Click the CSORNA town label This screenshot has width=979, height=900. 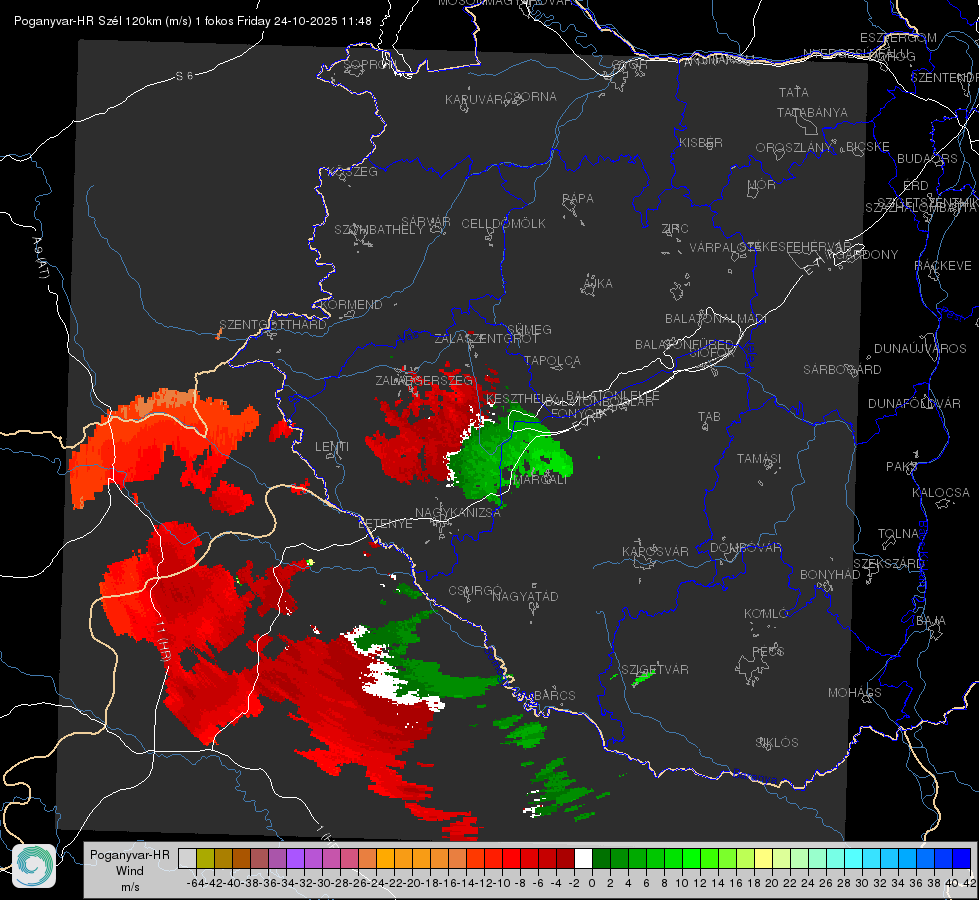click(530, 97)
